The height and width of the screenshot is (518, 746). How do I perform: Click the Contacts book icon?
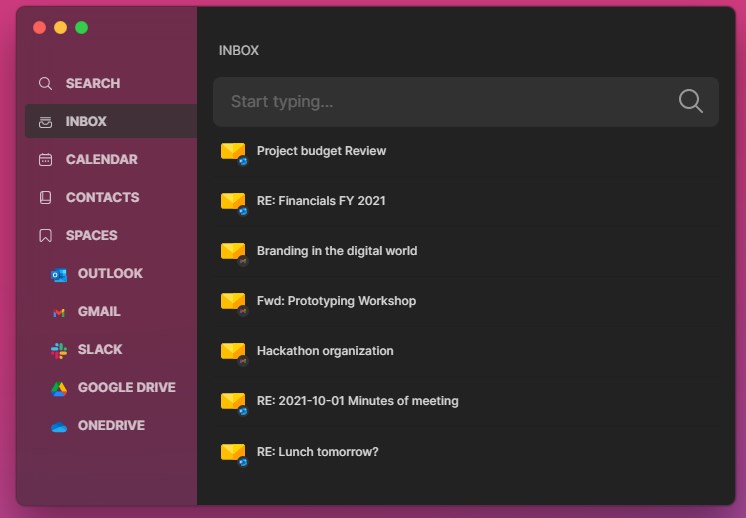pos(45,198)
